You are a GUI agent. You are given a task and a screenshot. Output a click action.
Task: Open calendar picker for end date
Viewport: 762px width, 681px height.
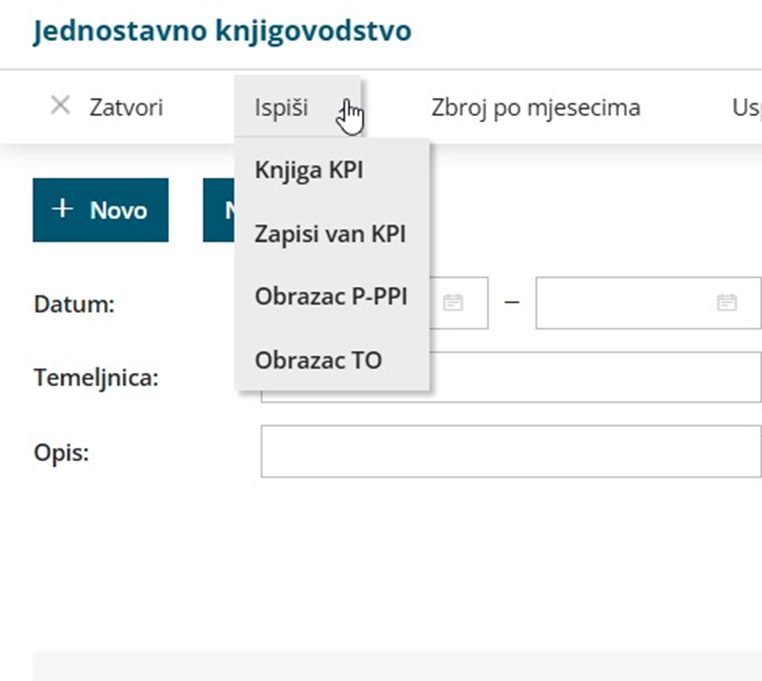727,302
